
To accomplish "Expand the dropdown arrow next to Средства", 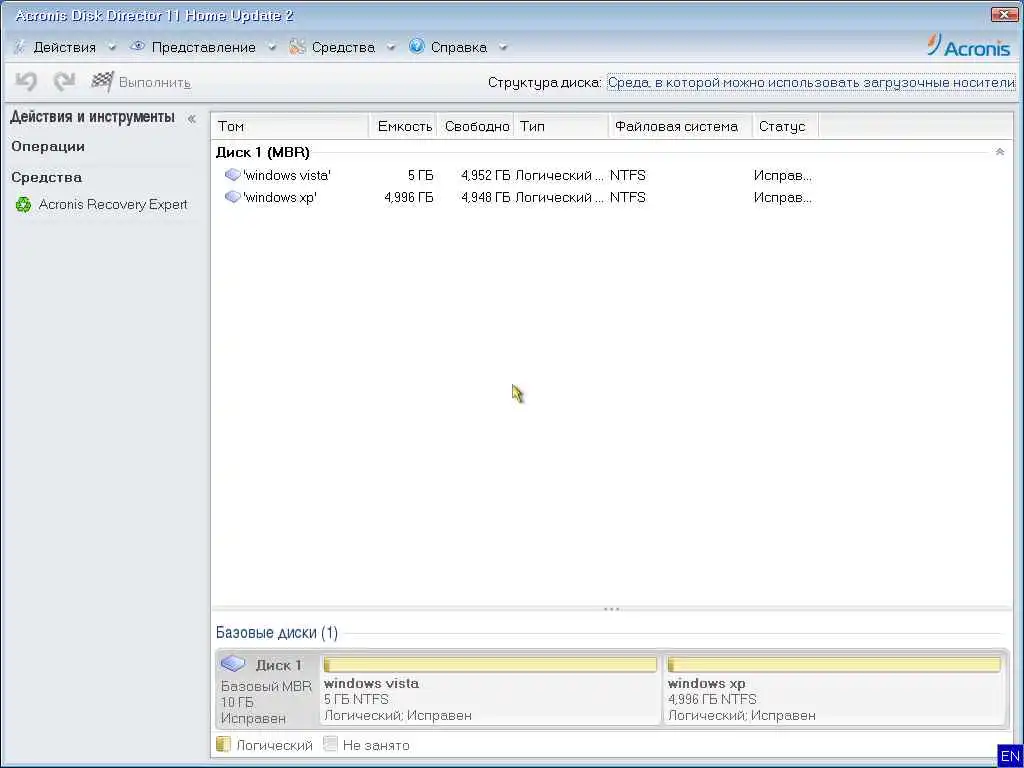I will (391, 47).
